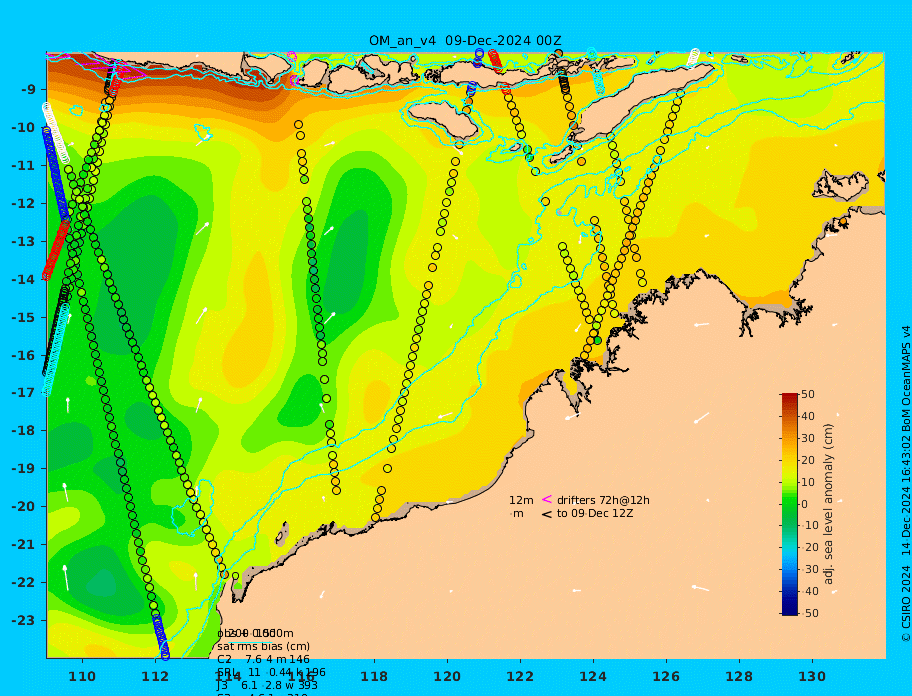Screen dimensions: 912x696
Task: Click the colorbar tick label '-20'
Action: pyautogui.click(x=809, y=548)
